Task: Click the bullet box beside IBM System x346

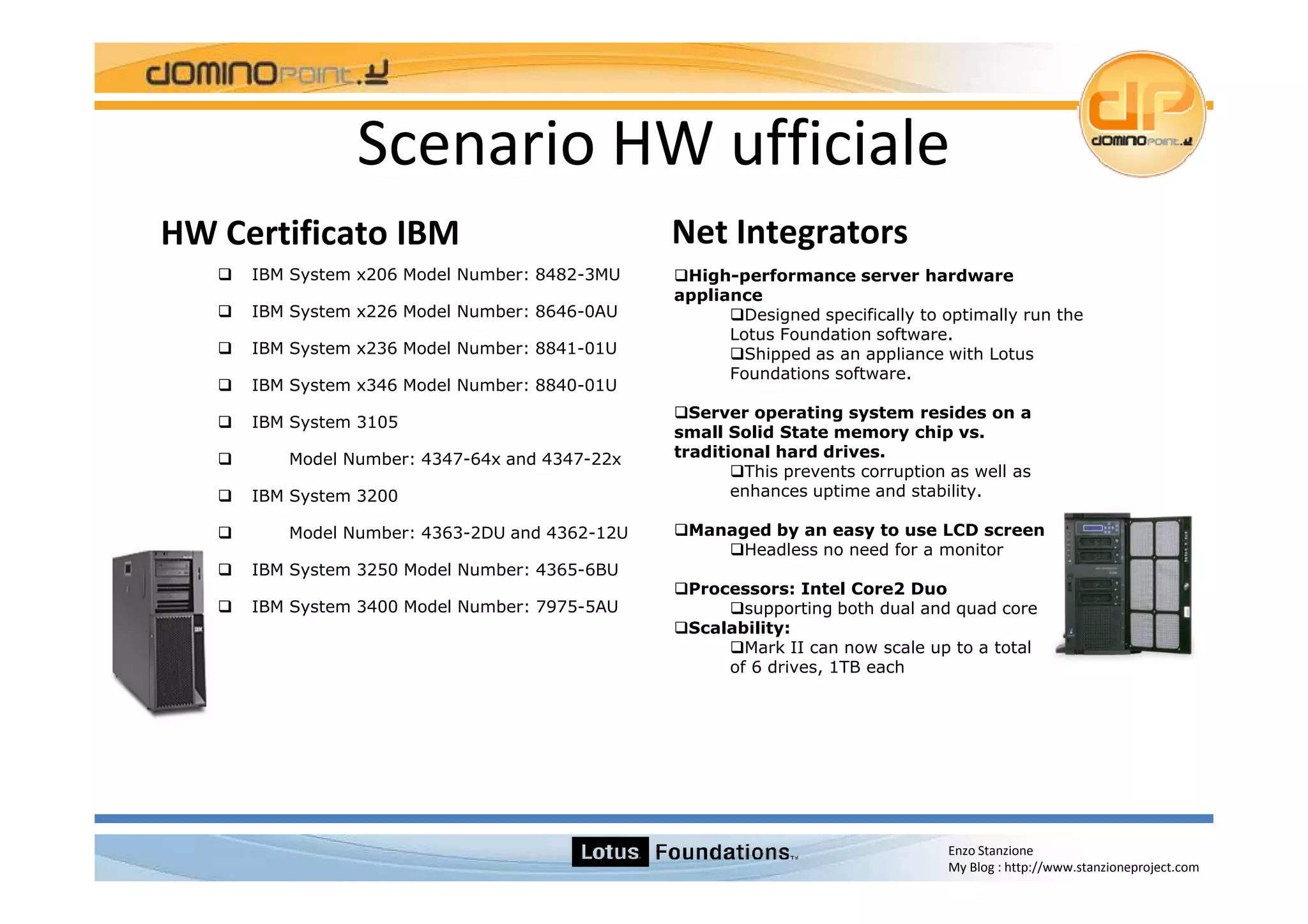Action: pos(225,386)
